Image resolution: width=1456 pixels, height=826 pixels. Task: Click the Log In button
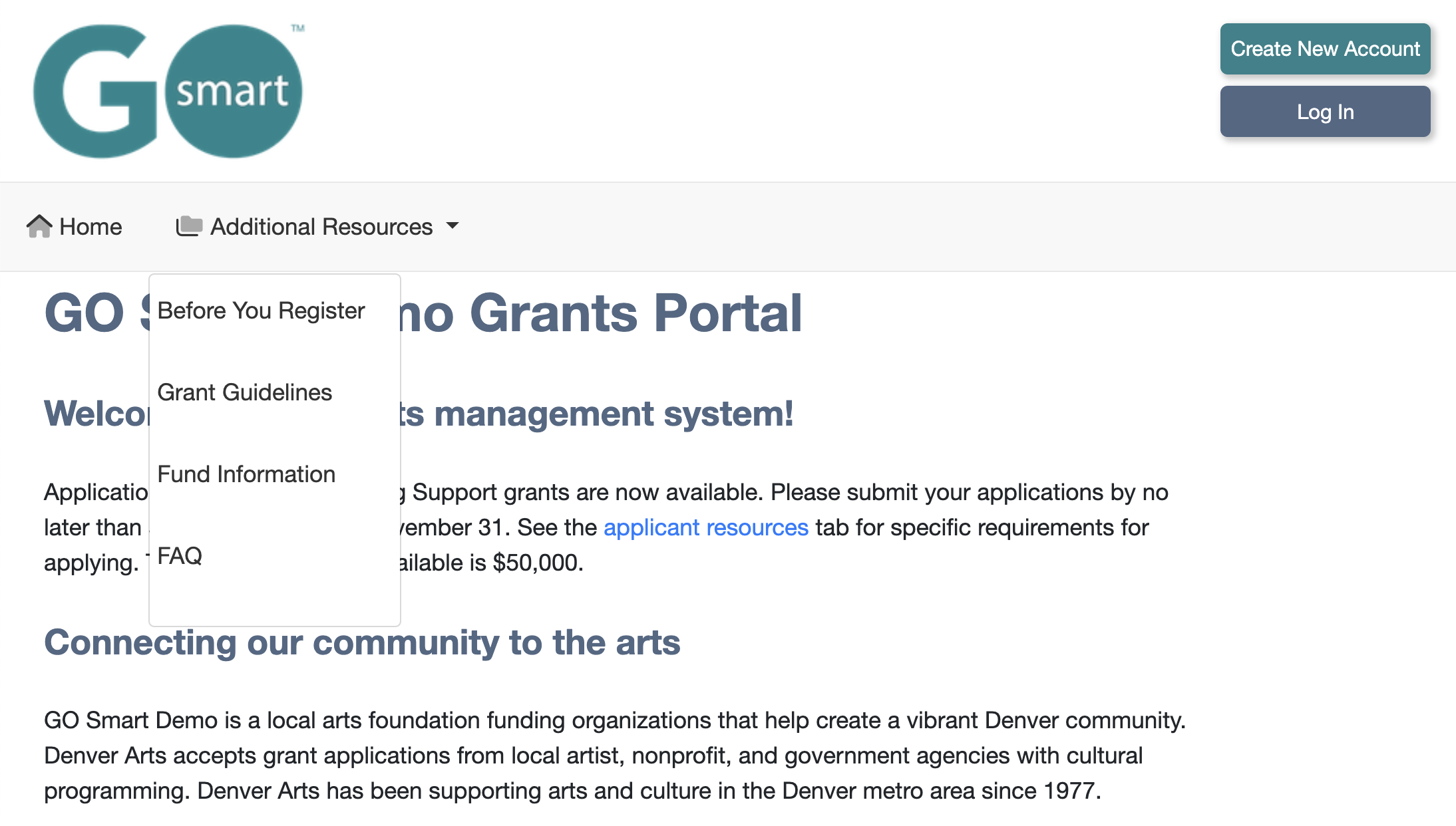pyautogui.click(x=1325, y=112)
